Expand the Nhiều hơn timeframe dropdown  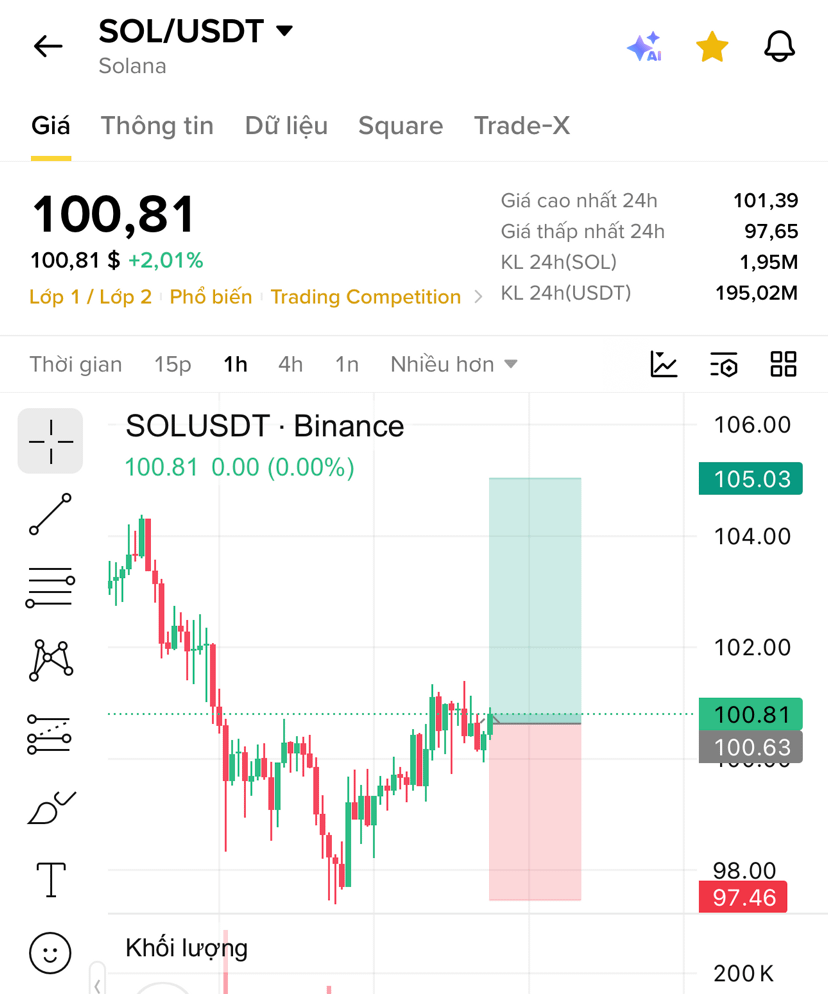(454, 365)
